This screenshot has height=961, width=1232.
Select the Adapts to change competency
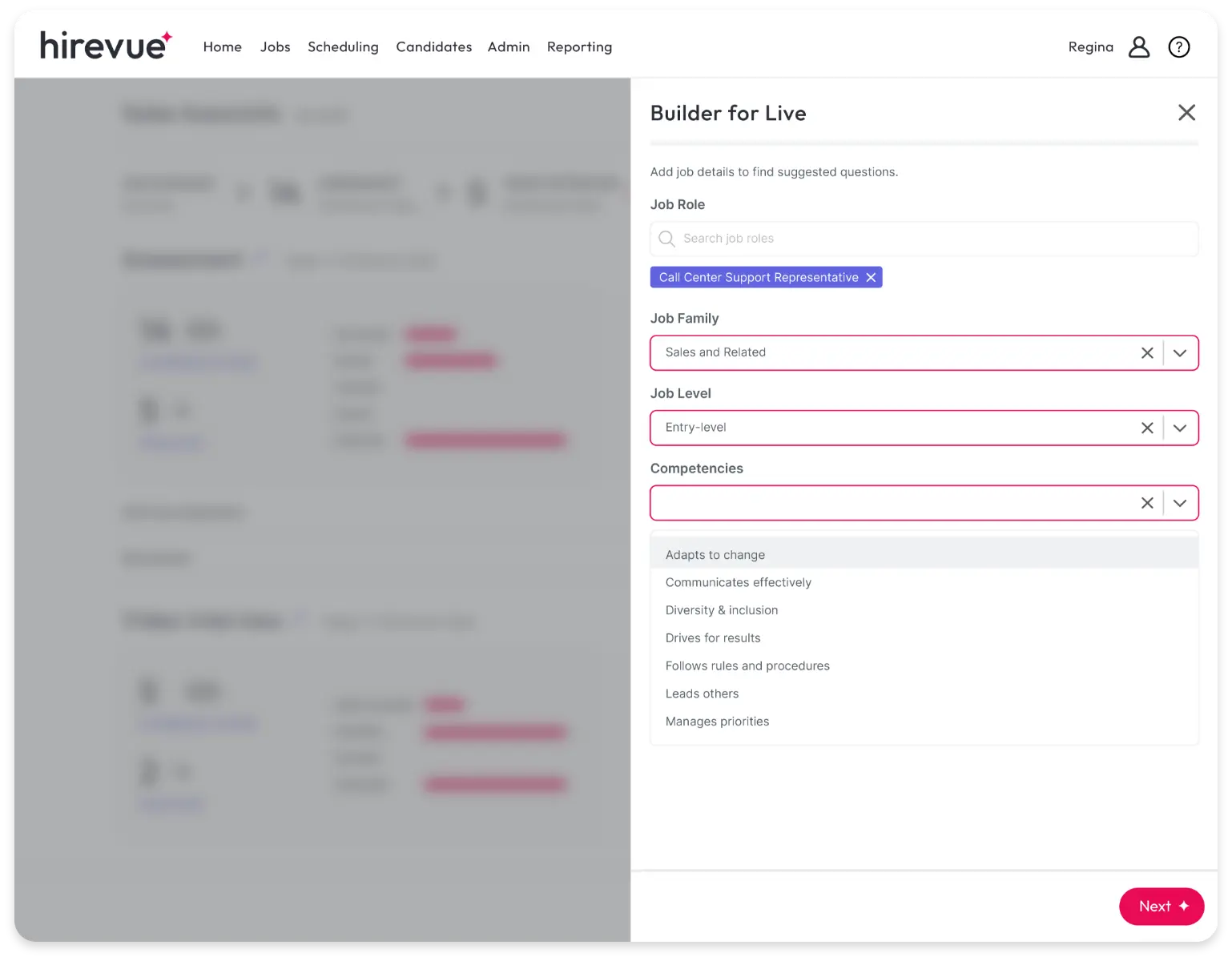click(715, 555)
